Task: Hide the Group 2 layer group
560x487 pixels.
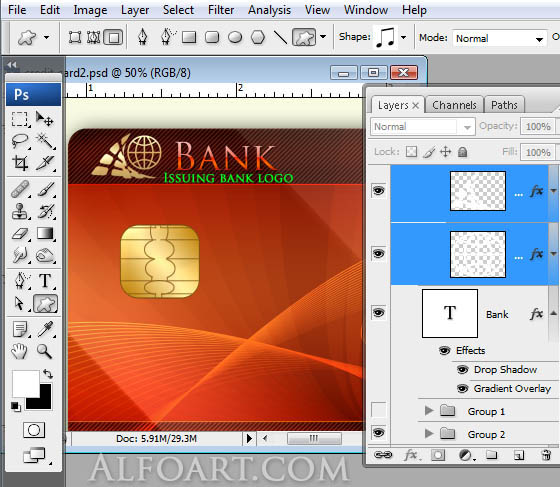Action: click(x=379, y=433)
